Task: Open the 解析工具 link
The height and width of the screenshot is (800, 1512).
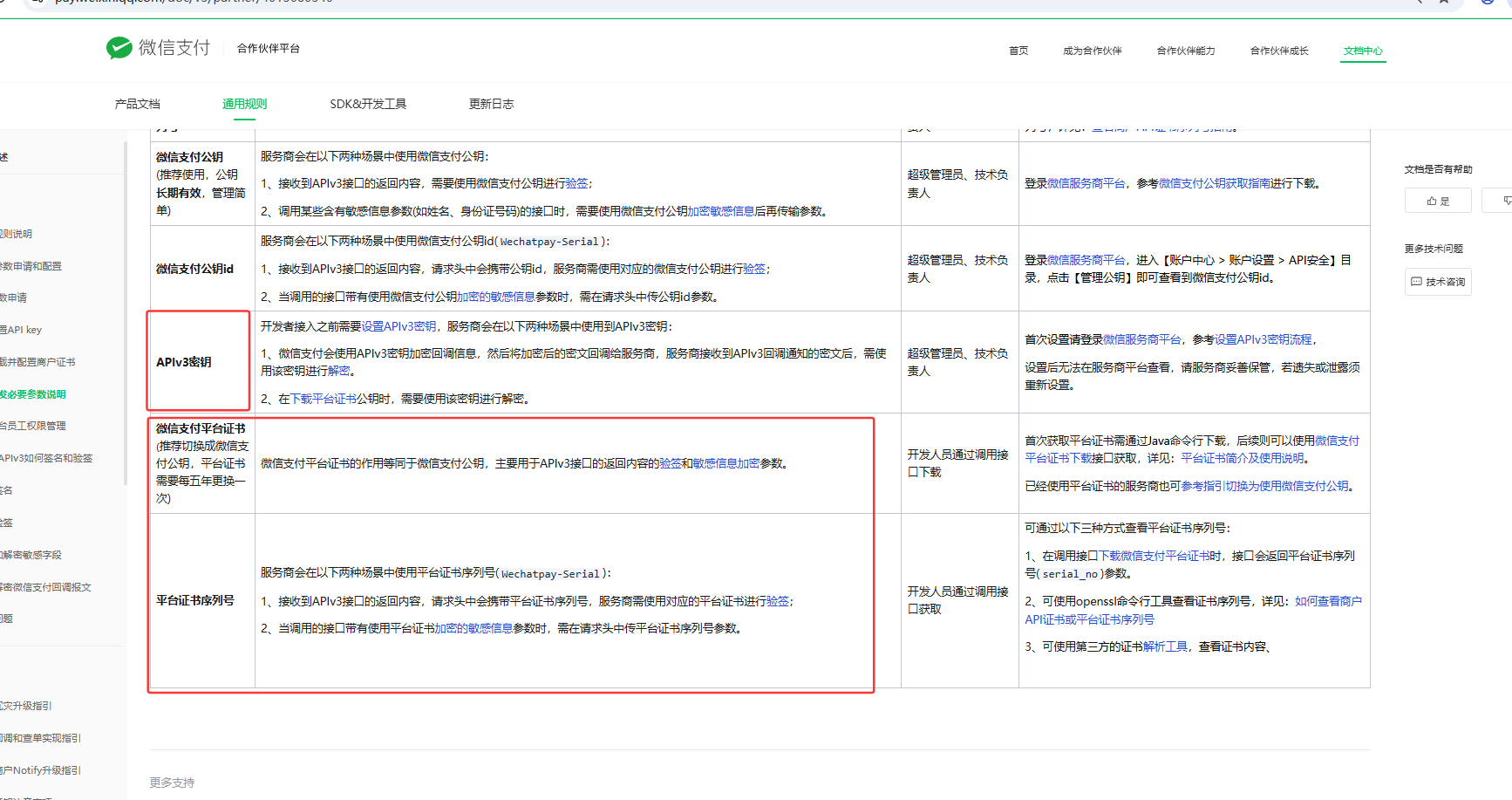Action: [1165, 646]
